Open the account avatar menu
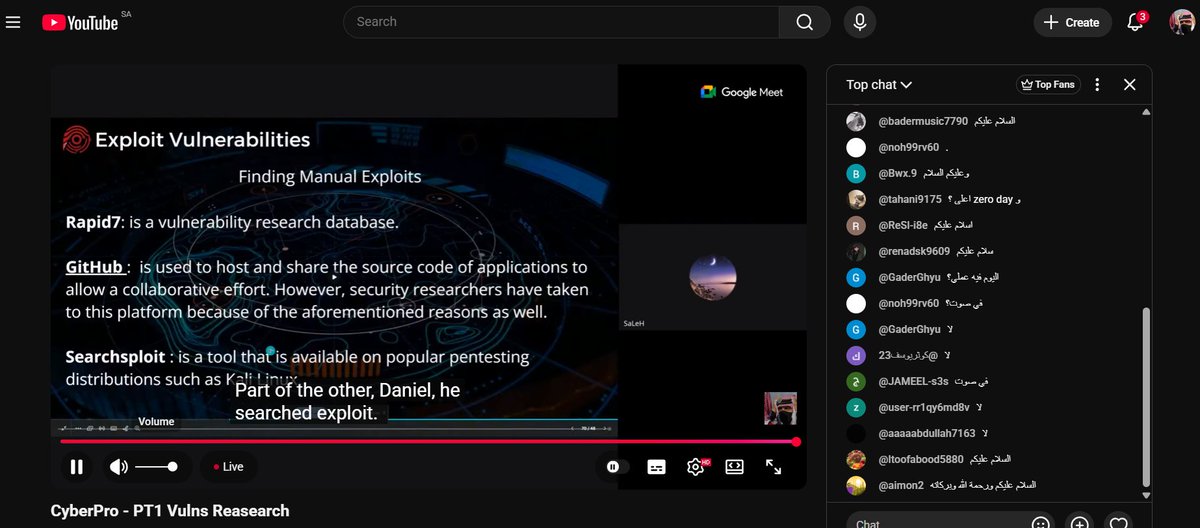Viewport: 1200px width, 528px height. (1181, 22)
